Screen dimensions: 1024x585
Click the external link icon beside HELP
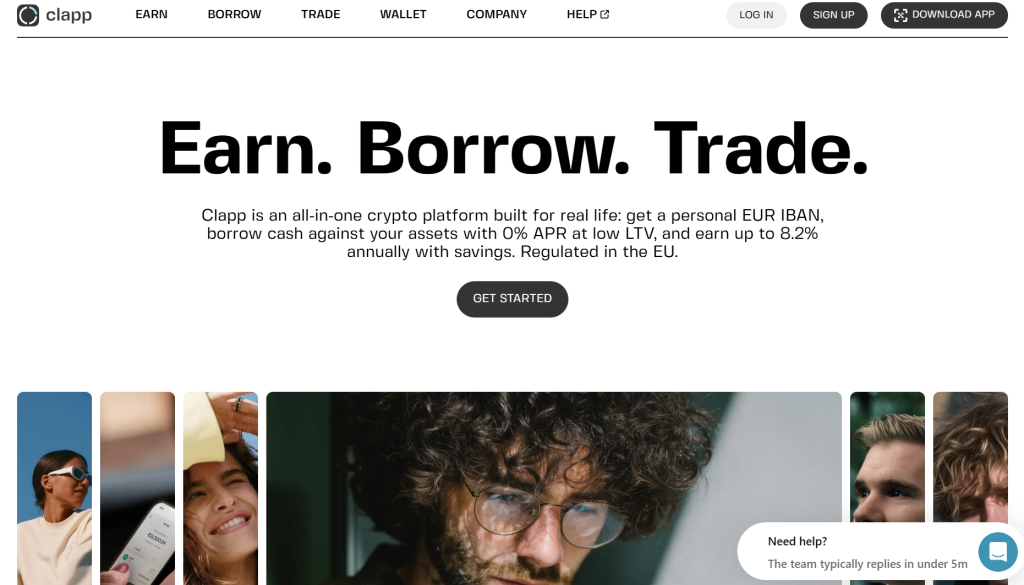[x=605, y=14]
